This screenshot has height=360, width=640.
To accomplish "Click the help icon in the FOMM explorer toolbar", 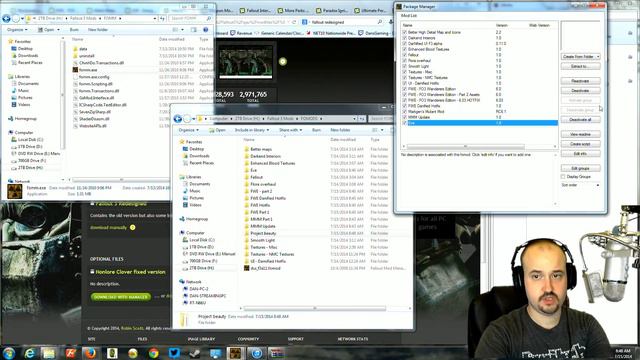I will point(206,30).
